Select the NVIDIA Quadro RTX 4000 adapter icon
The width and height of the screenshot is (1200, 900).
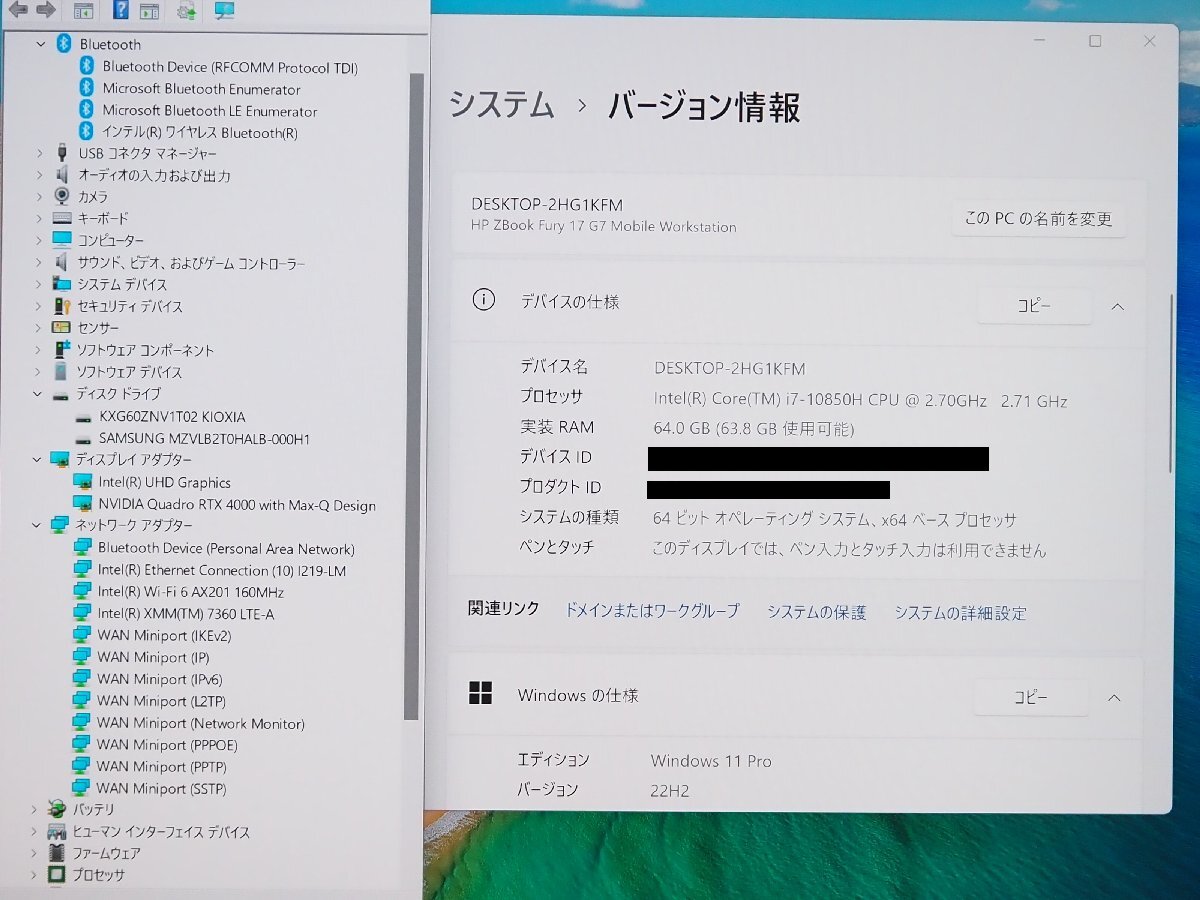[83, 505]
